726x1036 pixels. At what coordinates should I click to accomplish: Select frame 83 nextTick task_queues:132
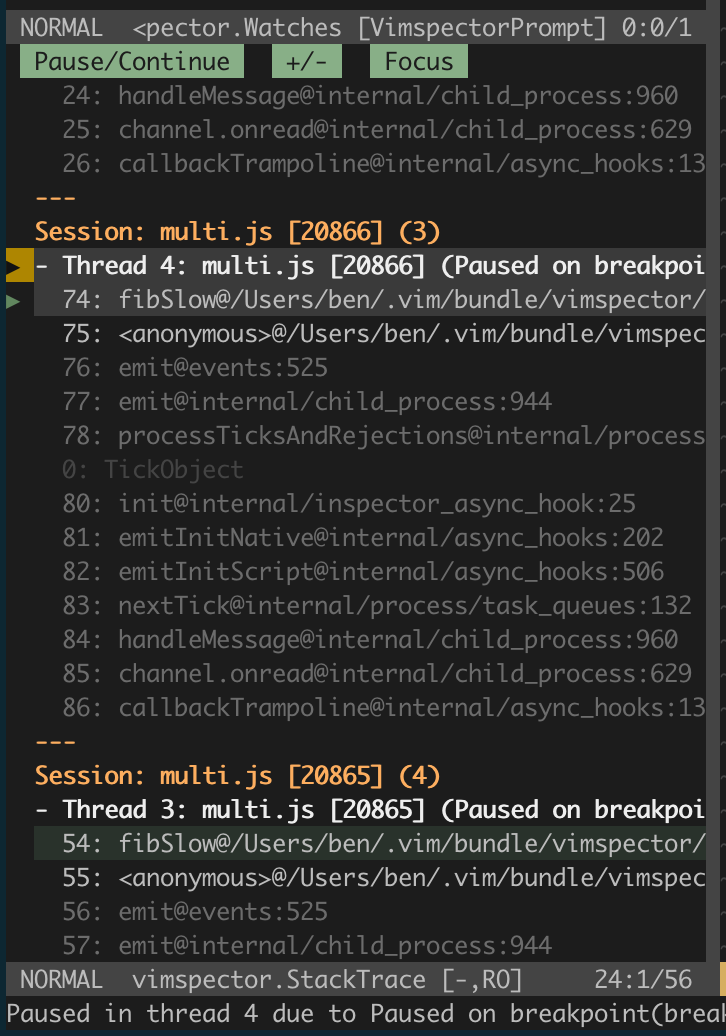pyautogui.click(x=377, y=606)
